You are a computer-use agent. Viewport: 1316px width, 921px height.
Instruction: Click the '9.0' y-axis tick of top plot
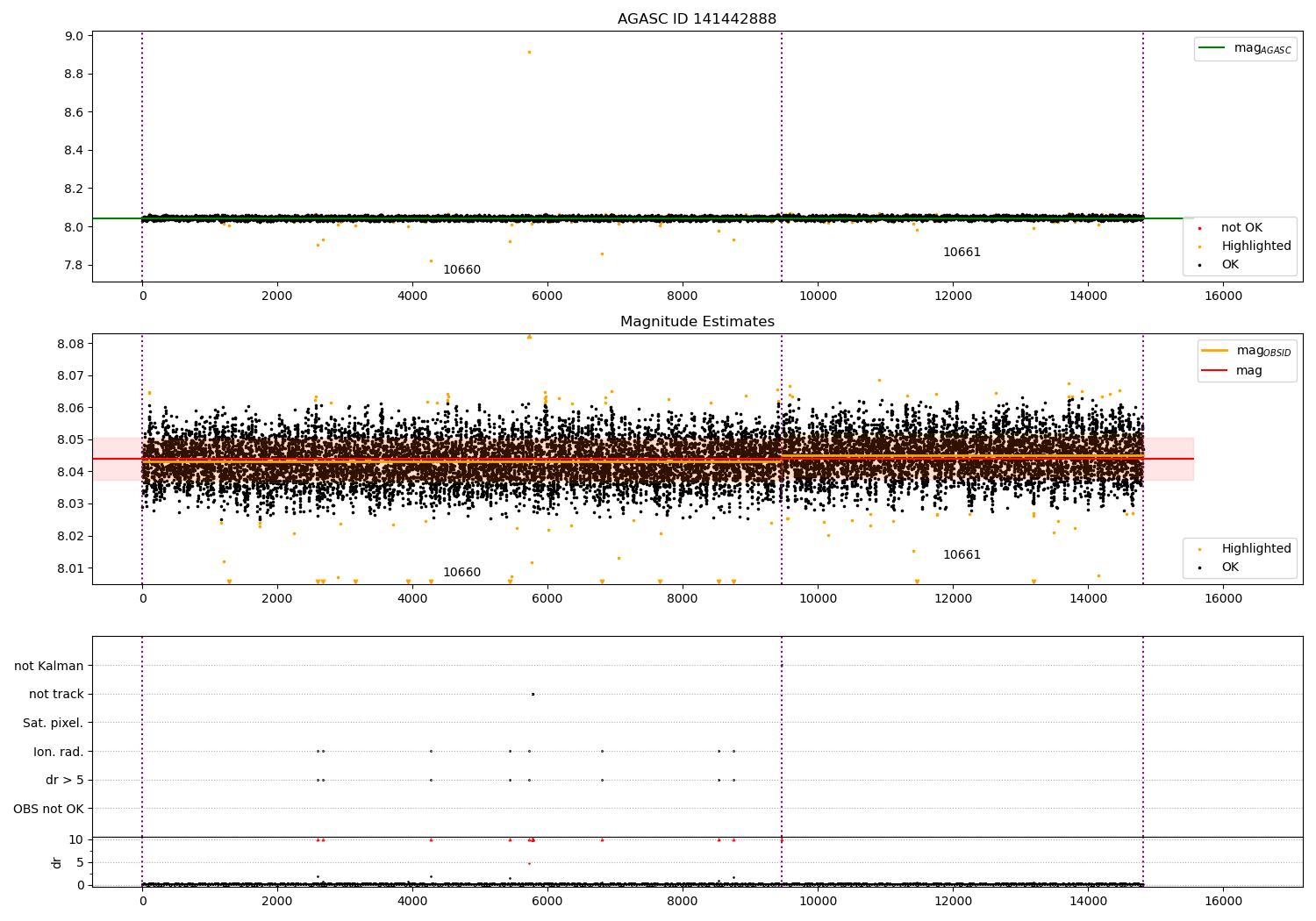tap(74, 37)
